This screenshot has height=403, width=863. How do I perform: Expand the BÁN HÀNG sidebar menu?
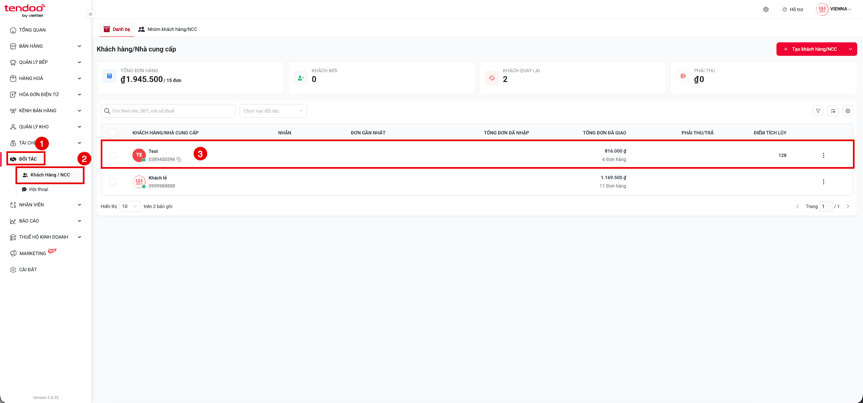(46, 46)
